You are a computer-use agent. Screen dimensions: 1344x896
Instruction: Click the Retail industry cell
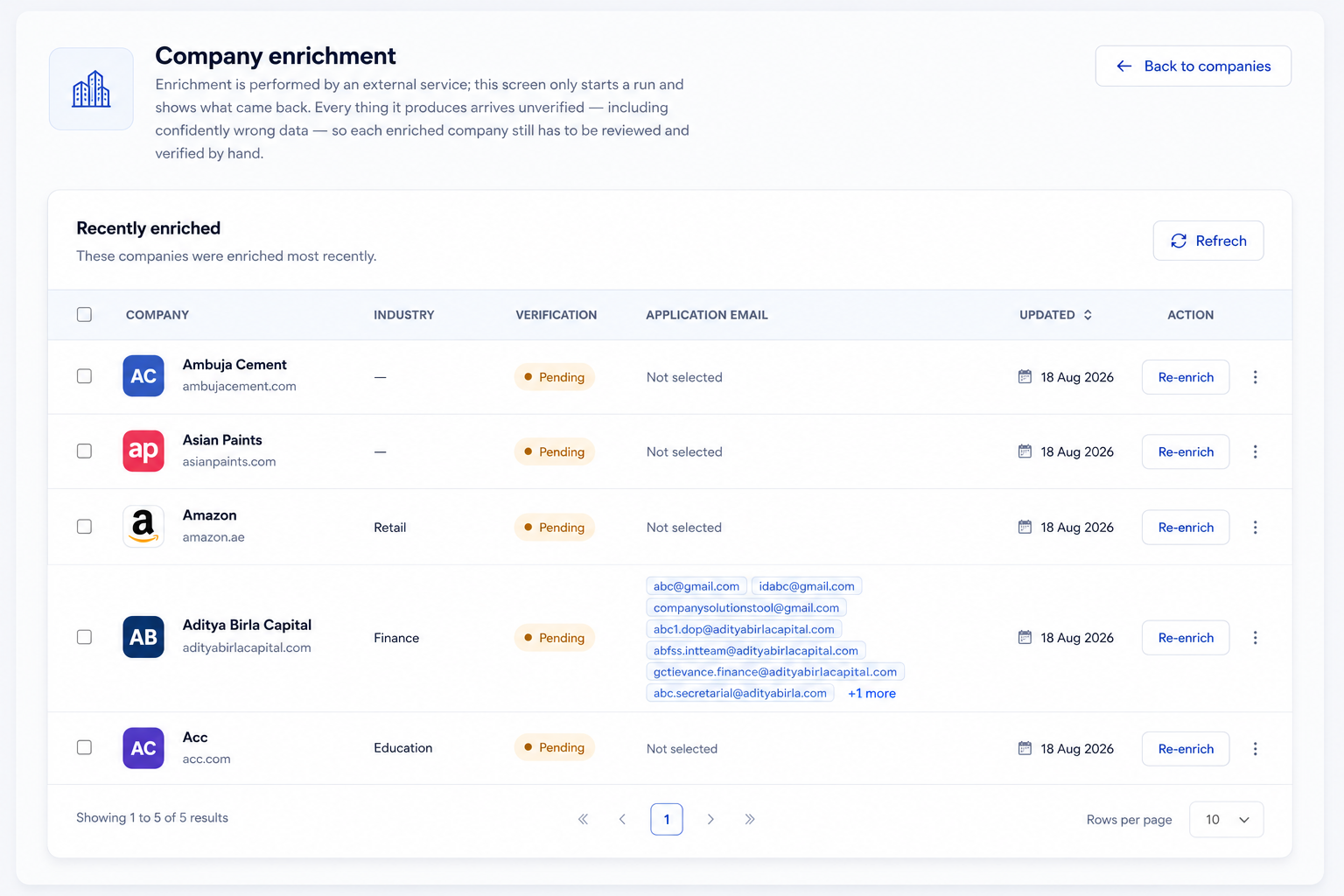click(x=390, y=528)
